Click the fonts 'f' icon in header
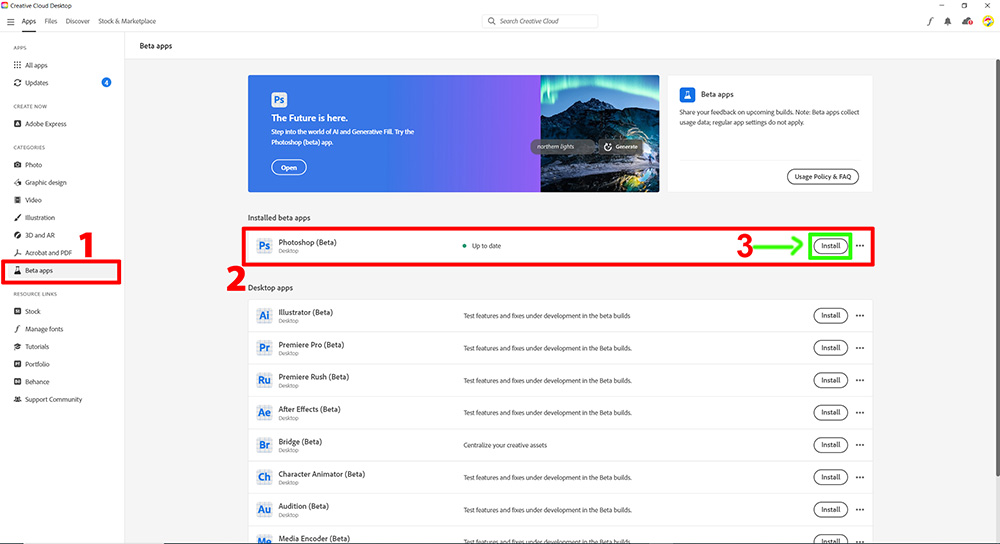The image size is (1000, 544). pyautogui.click(x=929, y=21)
